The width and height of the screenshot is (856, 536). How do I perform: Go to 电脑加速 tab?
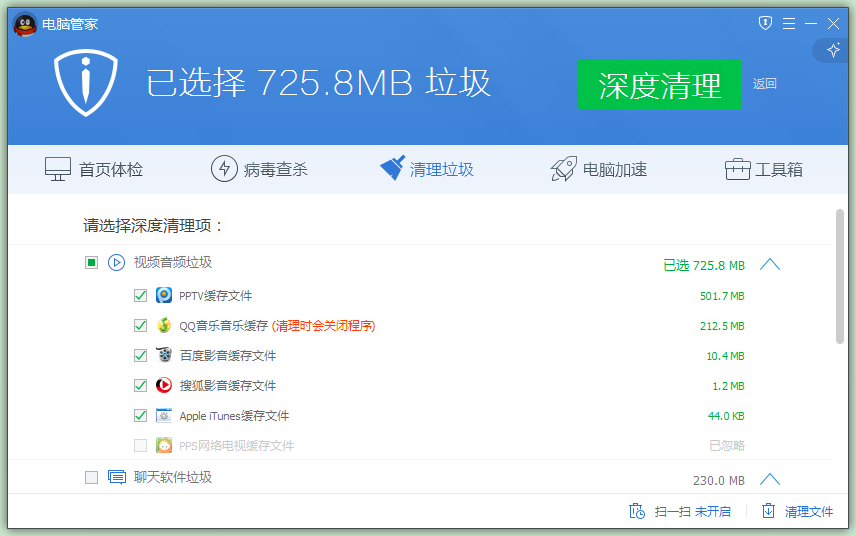pos(599,169)
